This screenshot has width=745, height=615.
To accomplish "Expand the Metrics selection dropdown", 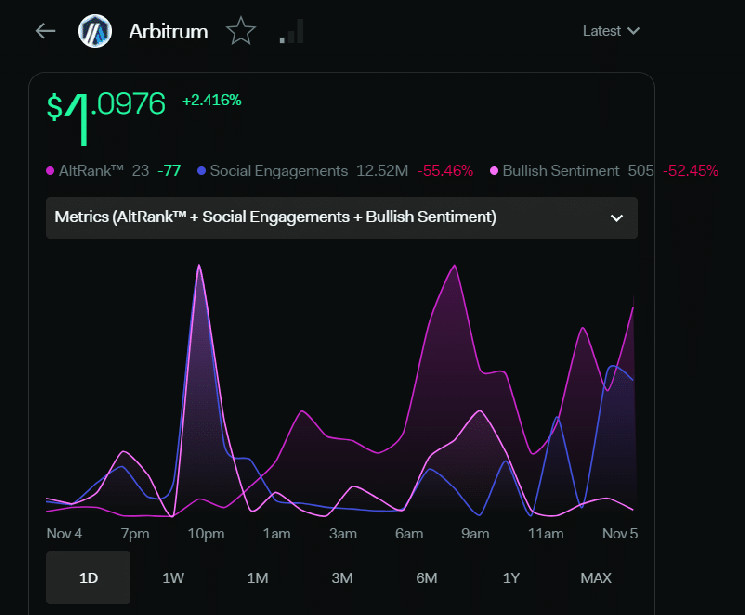I will (341, 217).
